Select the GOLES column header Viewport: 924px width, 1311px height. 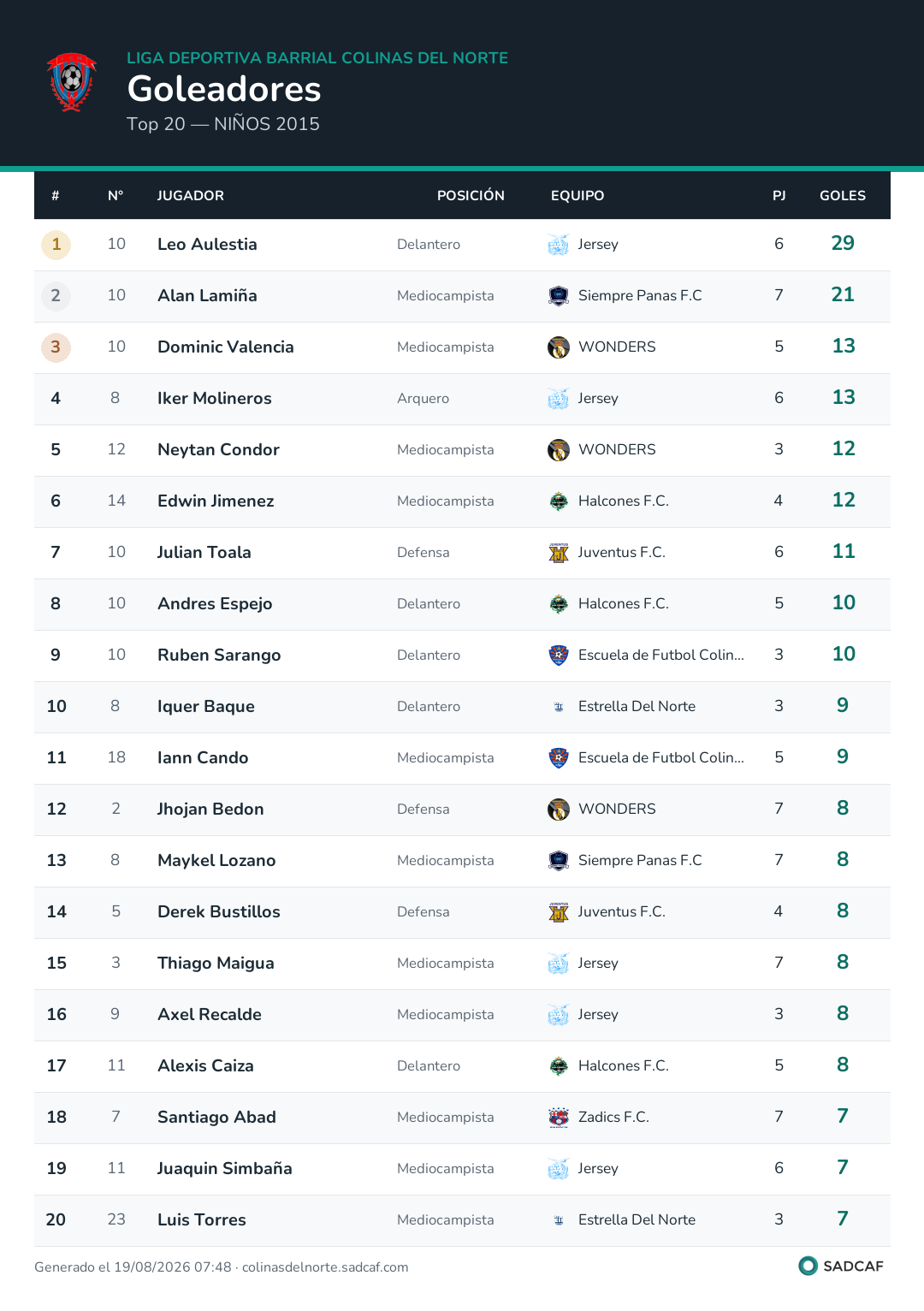click(843, 196)
